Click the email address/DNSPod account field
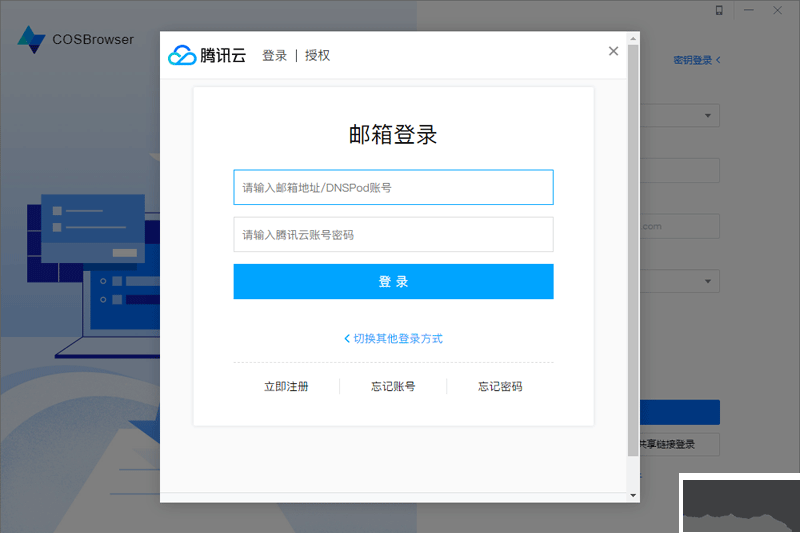 click(393, 187)
